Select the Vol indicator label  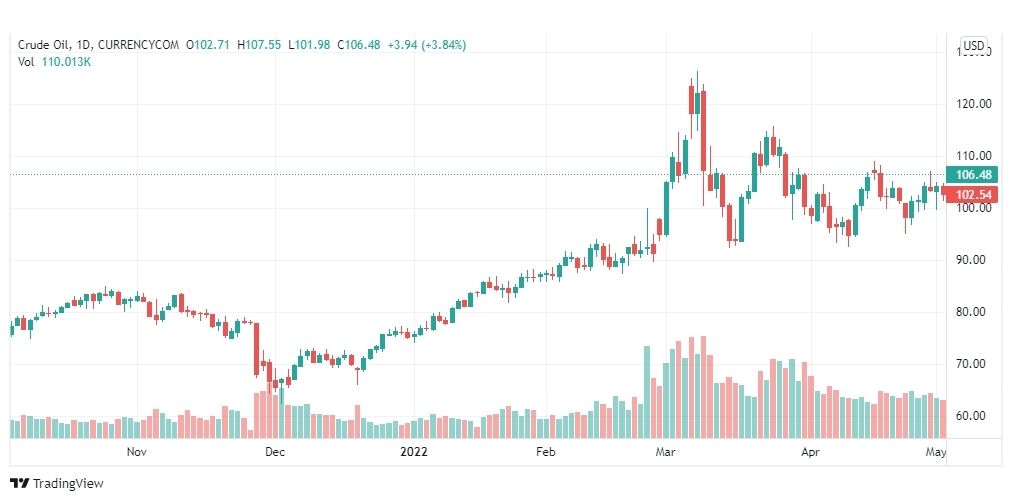(25, 63)
